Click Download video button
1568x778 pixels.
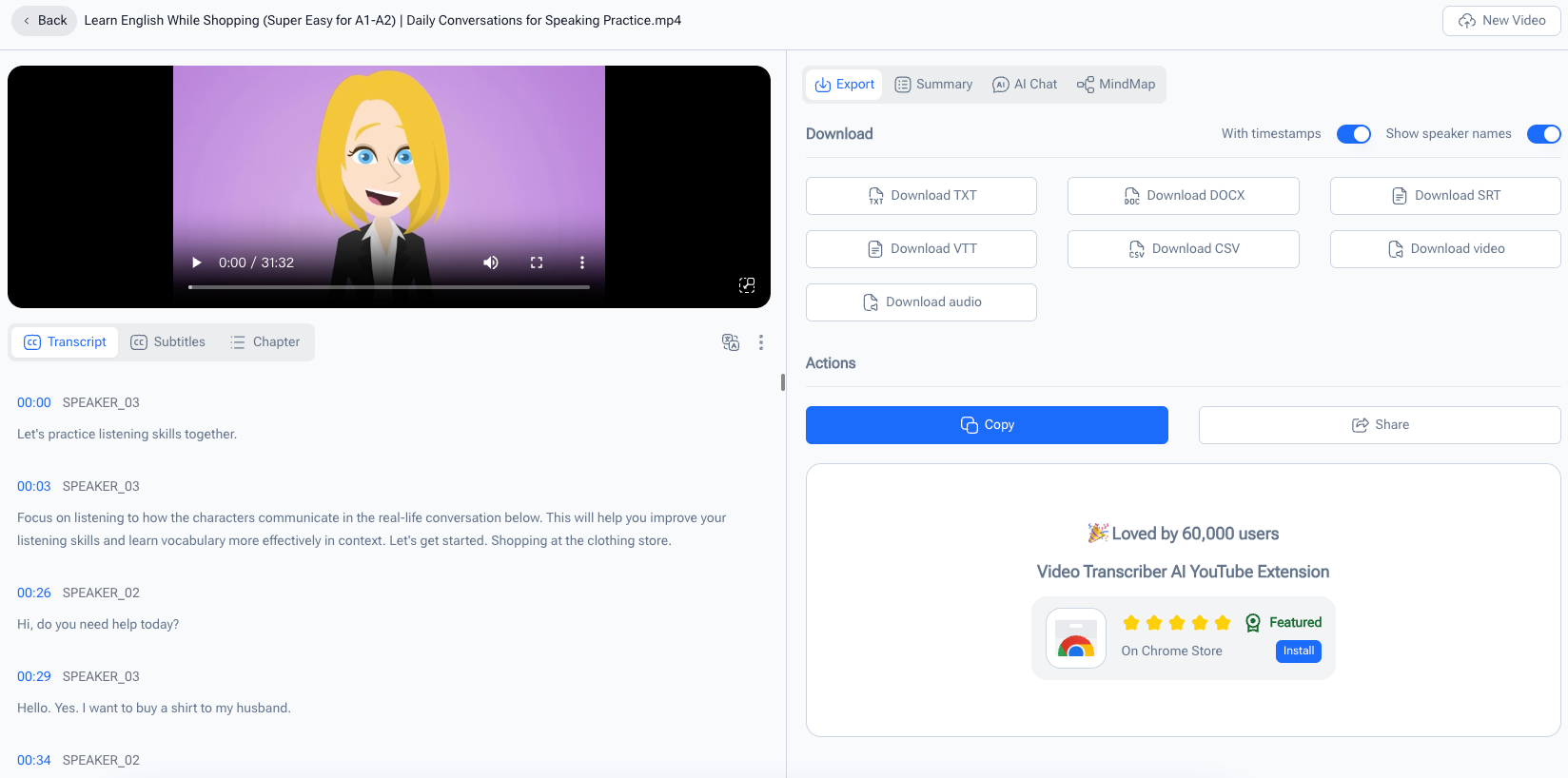[1445, 249]
